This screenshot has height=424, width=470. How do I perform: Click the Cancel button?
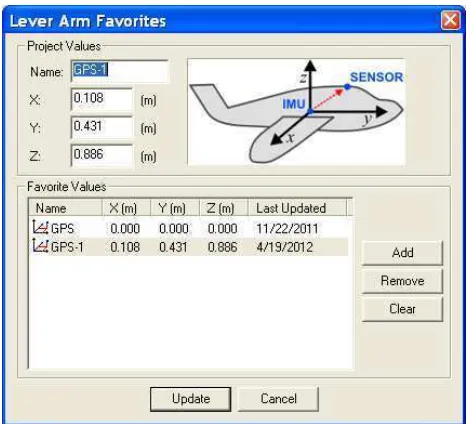click(278, 399)
